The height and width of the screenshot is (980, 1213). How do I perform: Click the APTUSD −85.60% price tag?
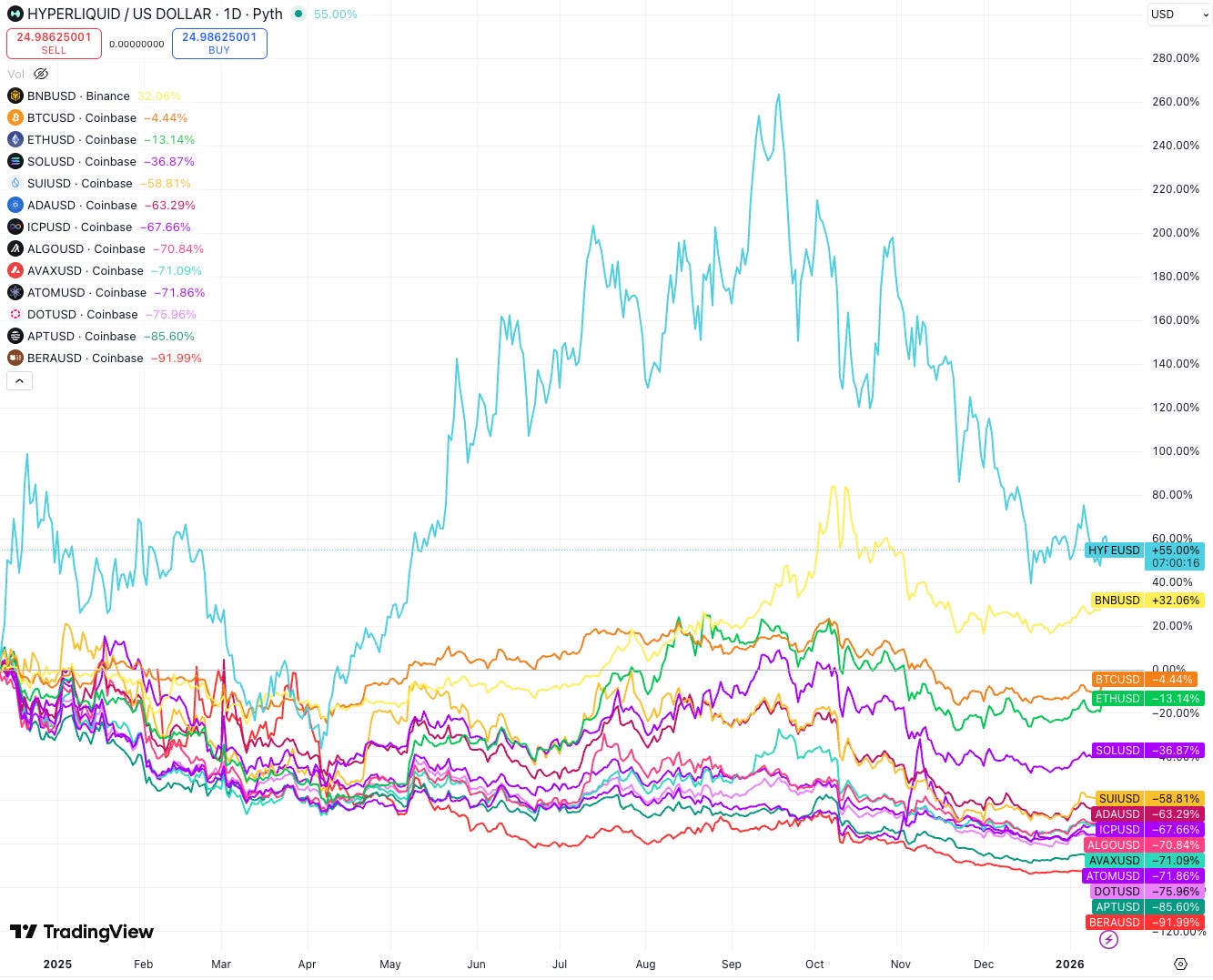point(1147,907)
